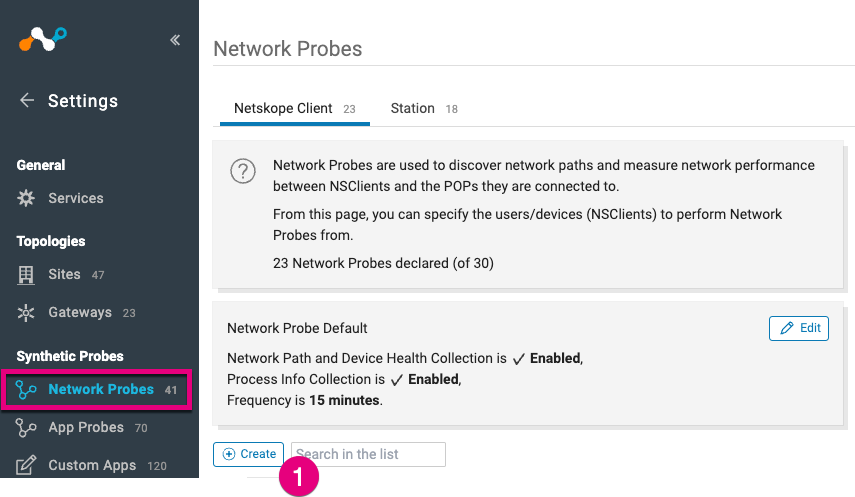Open App Probes in the sidebar
This screenshot has height=497, width=855.
86,427
